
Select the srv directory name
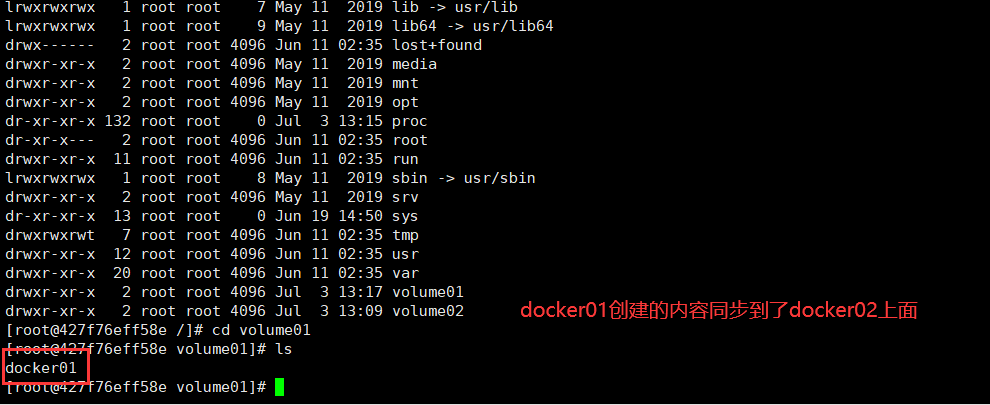(404, 197)
